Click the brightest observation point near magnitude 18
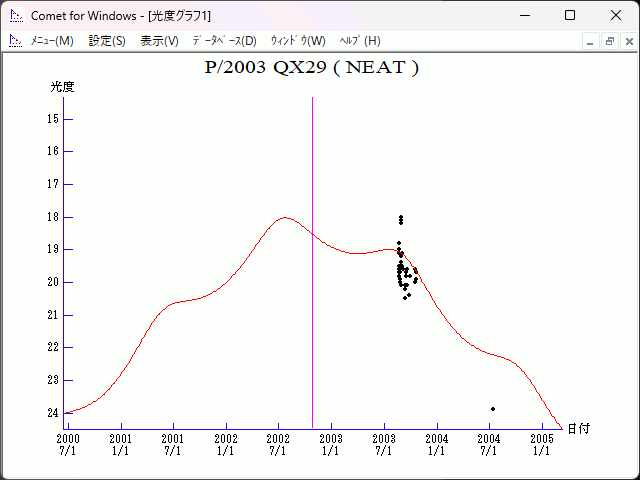The height and width of the screenshot is (480, 640). pos(401,217)
